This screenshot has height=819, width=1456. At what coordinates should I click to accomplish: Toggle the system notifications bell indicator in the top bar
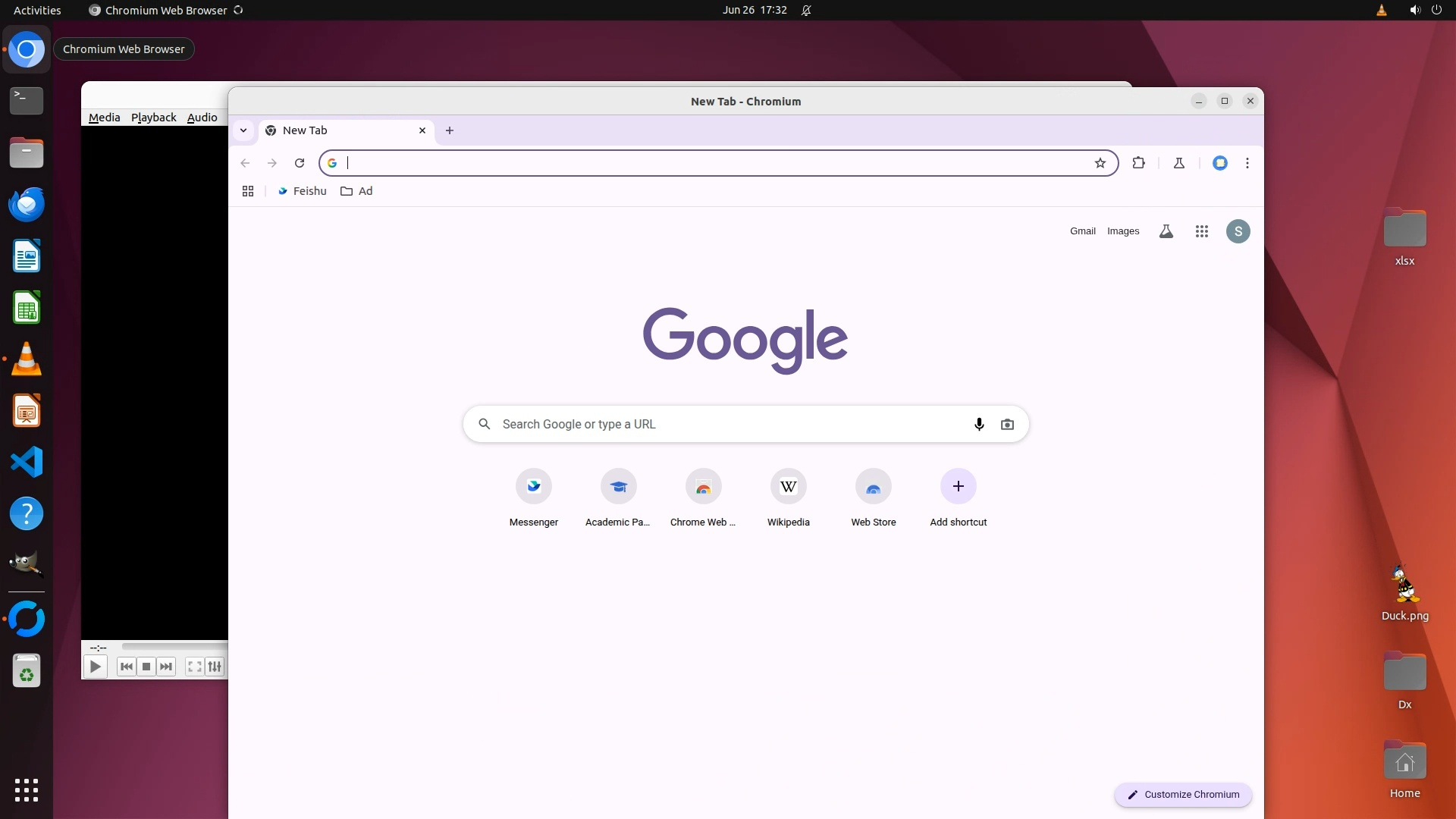[806, 11]
